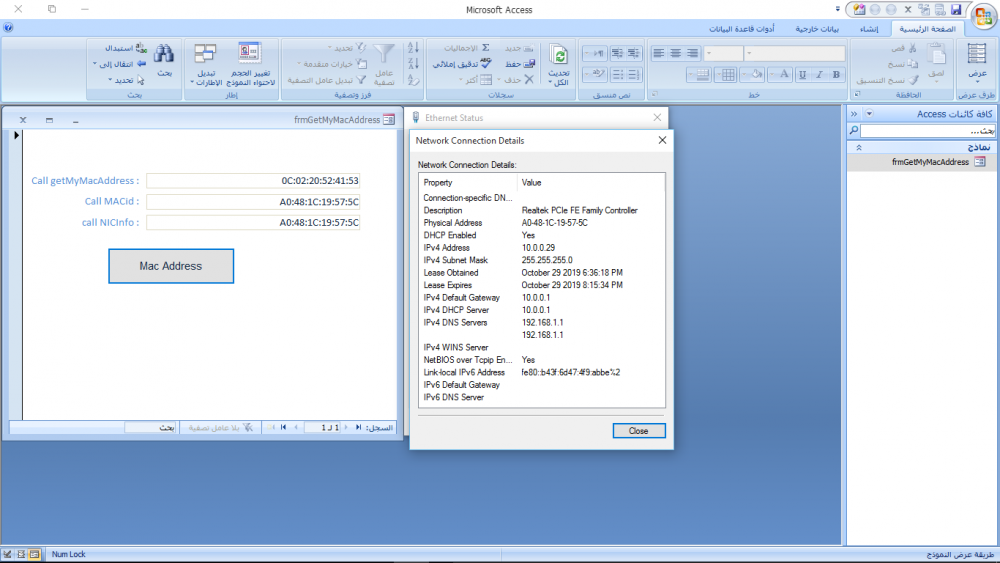Open Create tab (إنشاء)
The image size is (1000, 563).
click(869, 29)
